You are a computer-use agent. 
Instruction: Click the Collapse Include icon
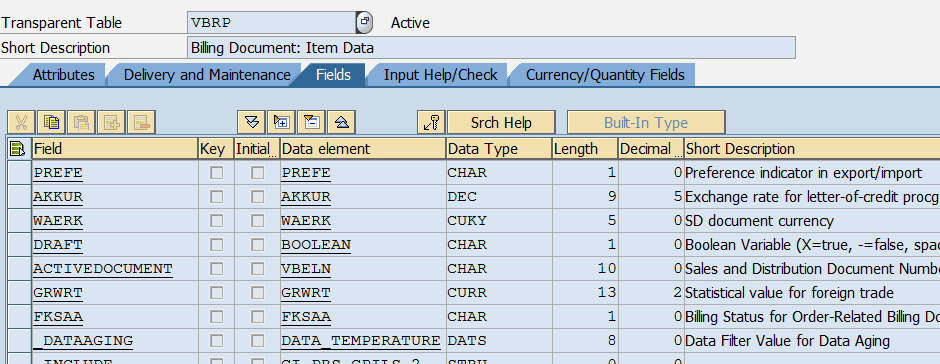(x=312, y=122)
